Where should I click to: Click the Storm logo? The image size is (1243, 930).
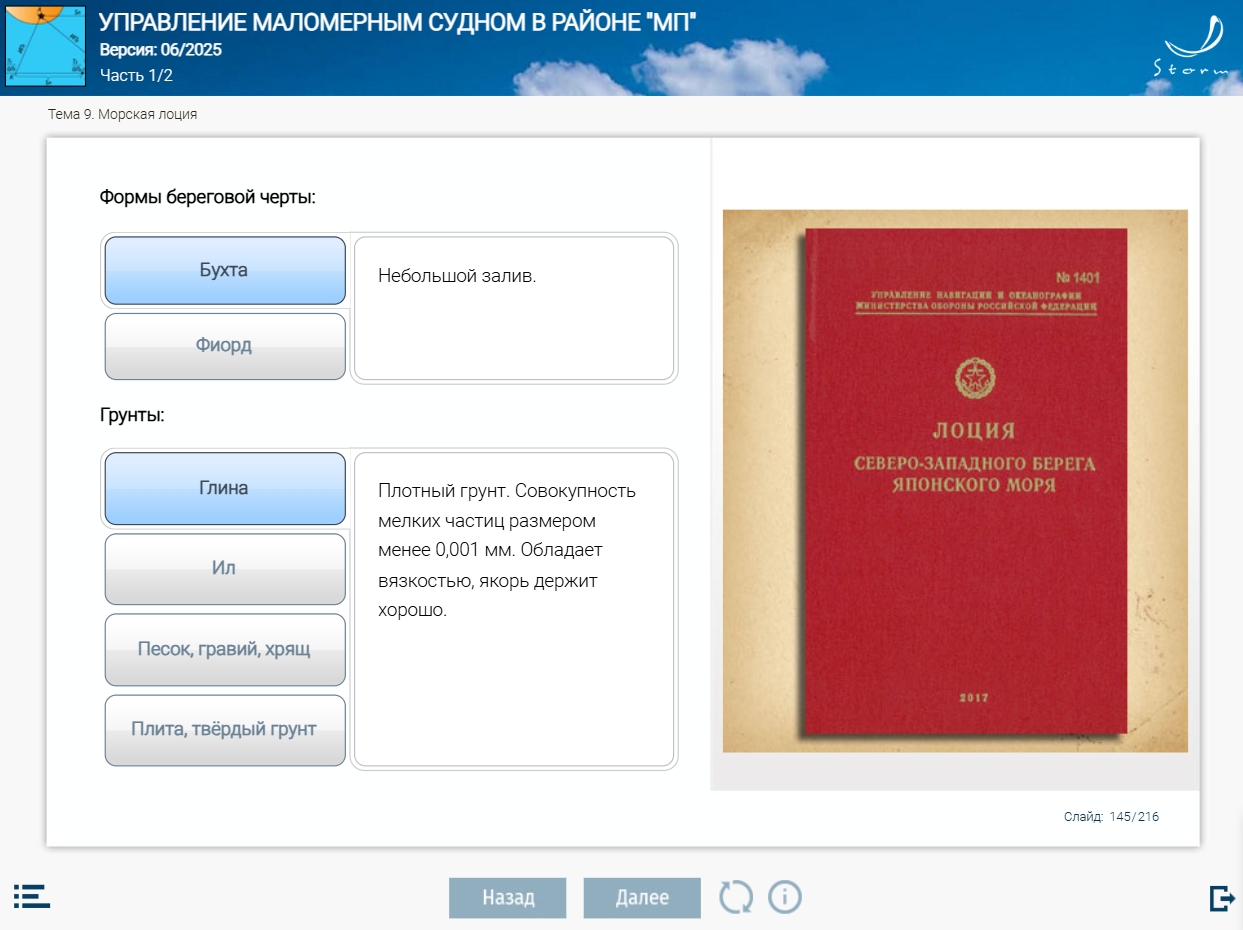click(x=1193, y=48)
